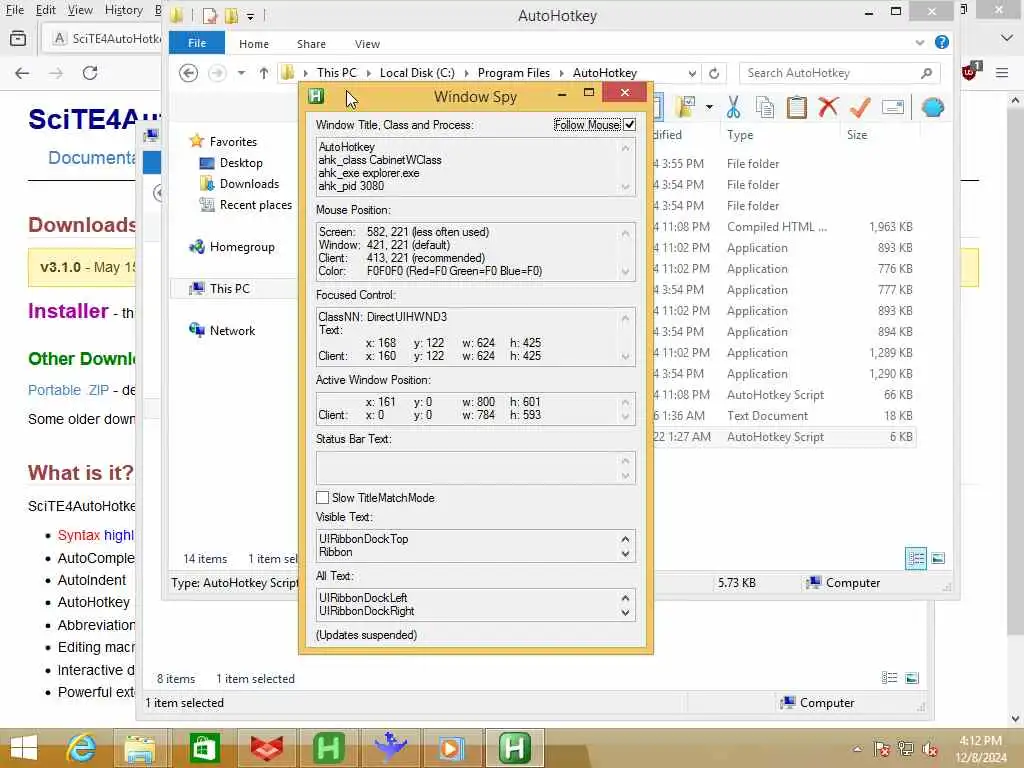Viewport: 1024px width, 768px height.
Task: Open the Home tab in Explorer ribbon
Action: coord(253,44)
